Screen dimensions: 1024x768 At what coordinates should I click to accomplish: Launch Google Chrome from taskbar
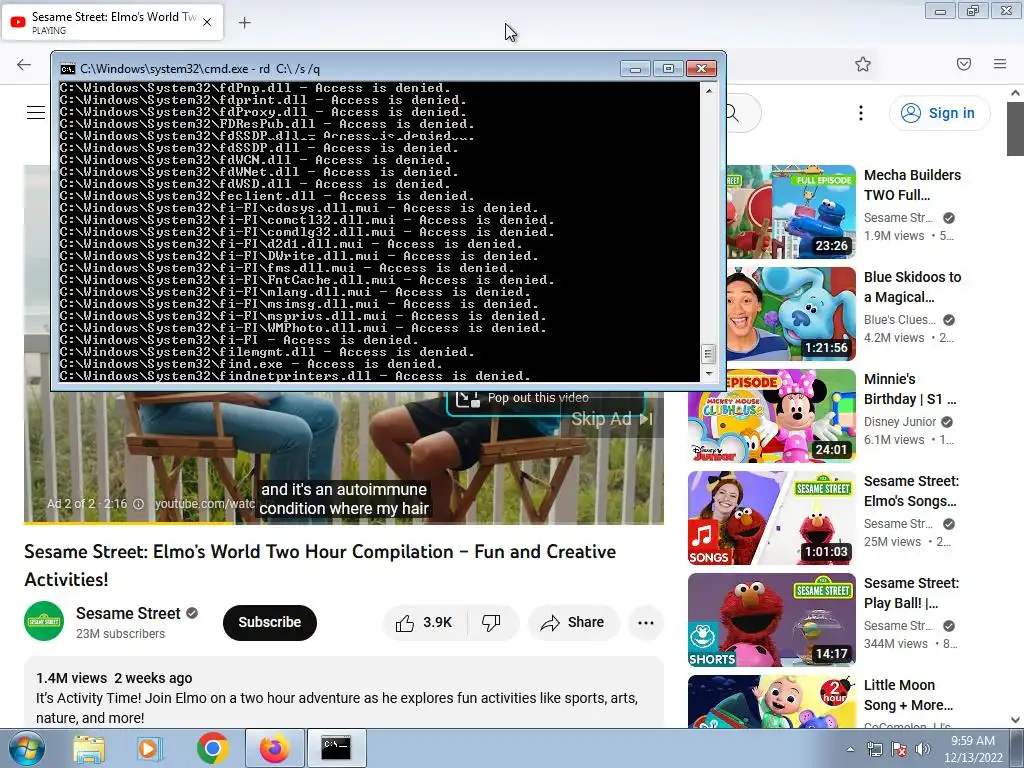coord(212,748)
